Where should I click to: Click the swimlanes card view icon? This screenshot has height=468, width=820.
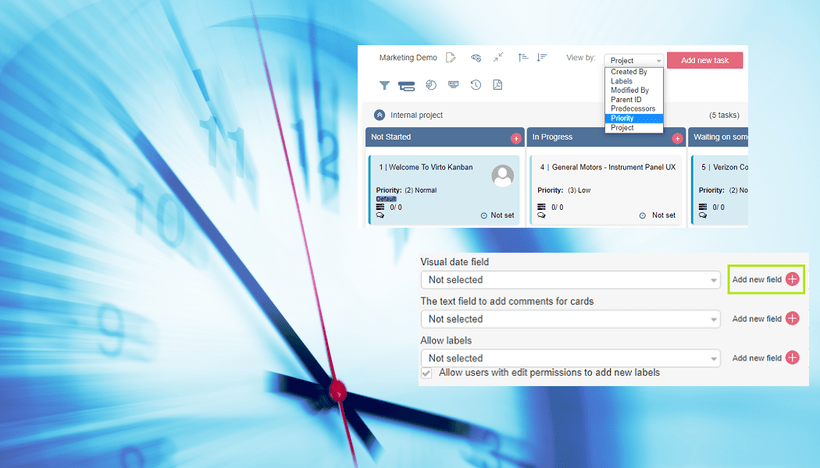(406, 86)
